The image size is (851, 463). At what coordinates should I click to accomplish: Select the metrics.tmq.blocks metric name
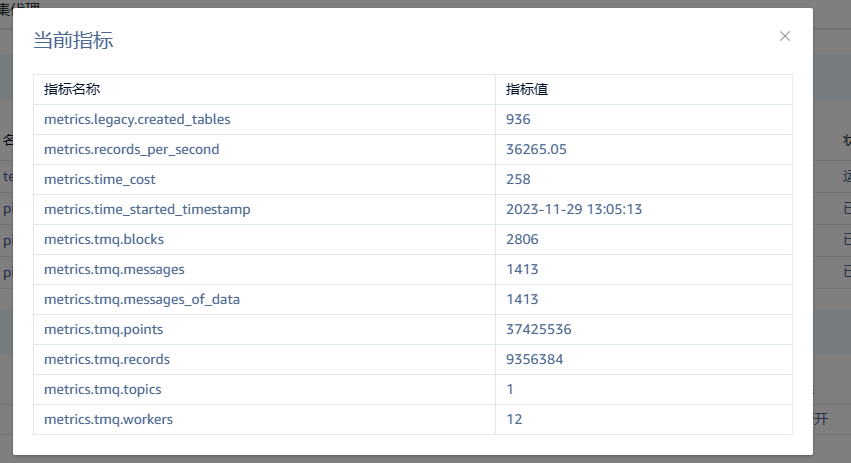(x=104, y=239)
